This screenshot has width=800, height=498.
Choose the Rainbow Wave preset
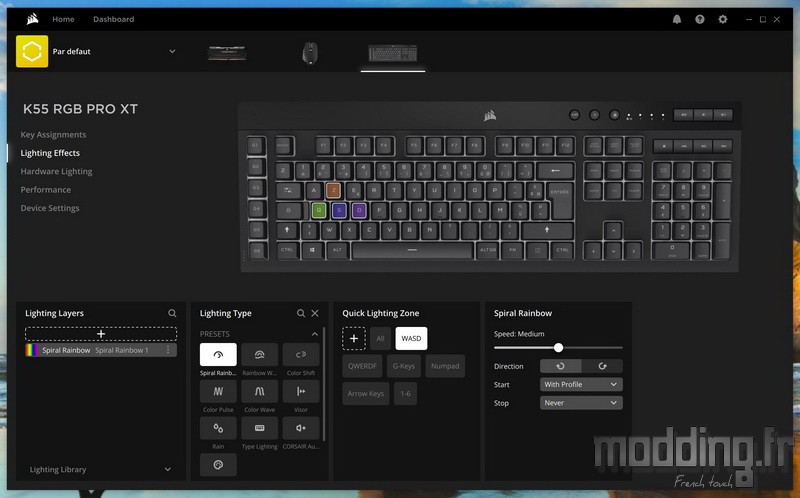[x=259, y=355]
